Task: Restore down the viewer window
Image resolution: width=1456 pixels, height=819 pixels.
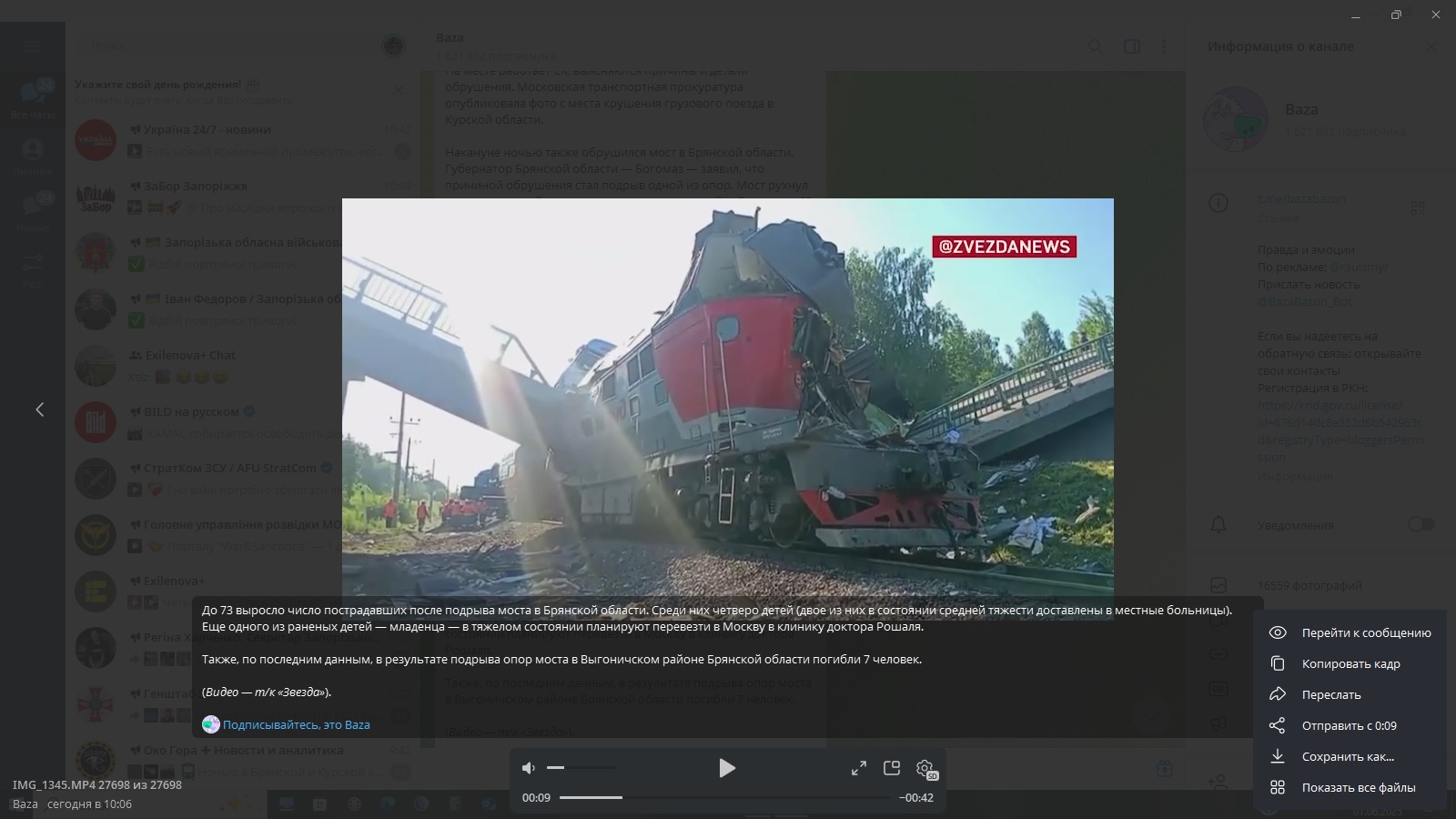Action: [1396, 15]
